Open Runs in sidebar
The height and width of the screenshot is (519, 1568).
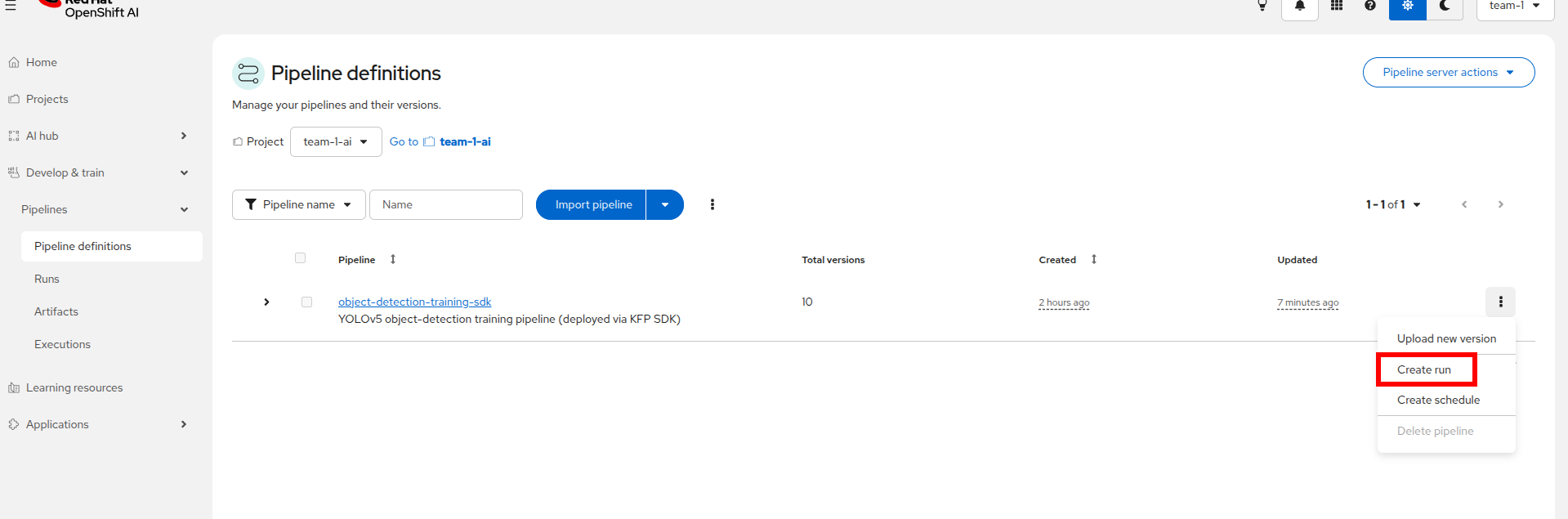(47, 279)
